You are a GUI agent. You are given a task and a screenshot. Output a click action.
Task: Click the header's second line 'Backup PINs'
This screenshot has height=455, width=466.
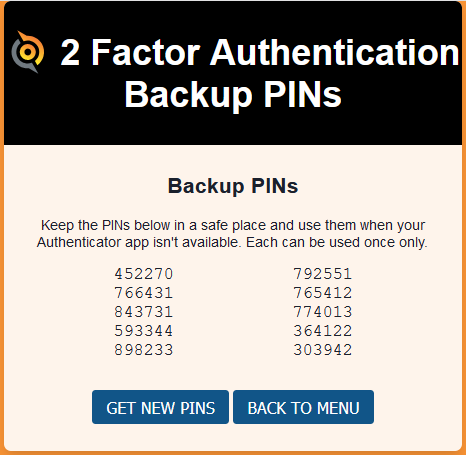(x=233, y=95)
